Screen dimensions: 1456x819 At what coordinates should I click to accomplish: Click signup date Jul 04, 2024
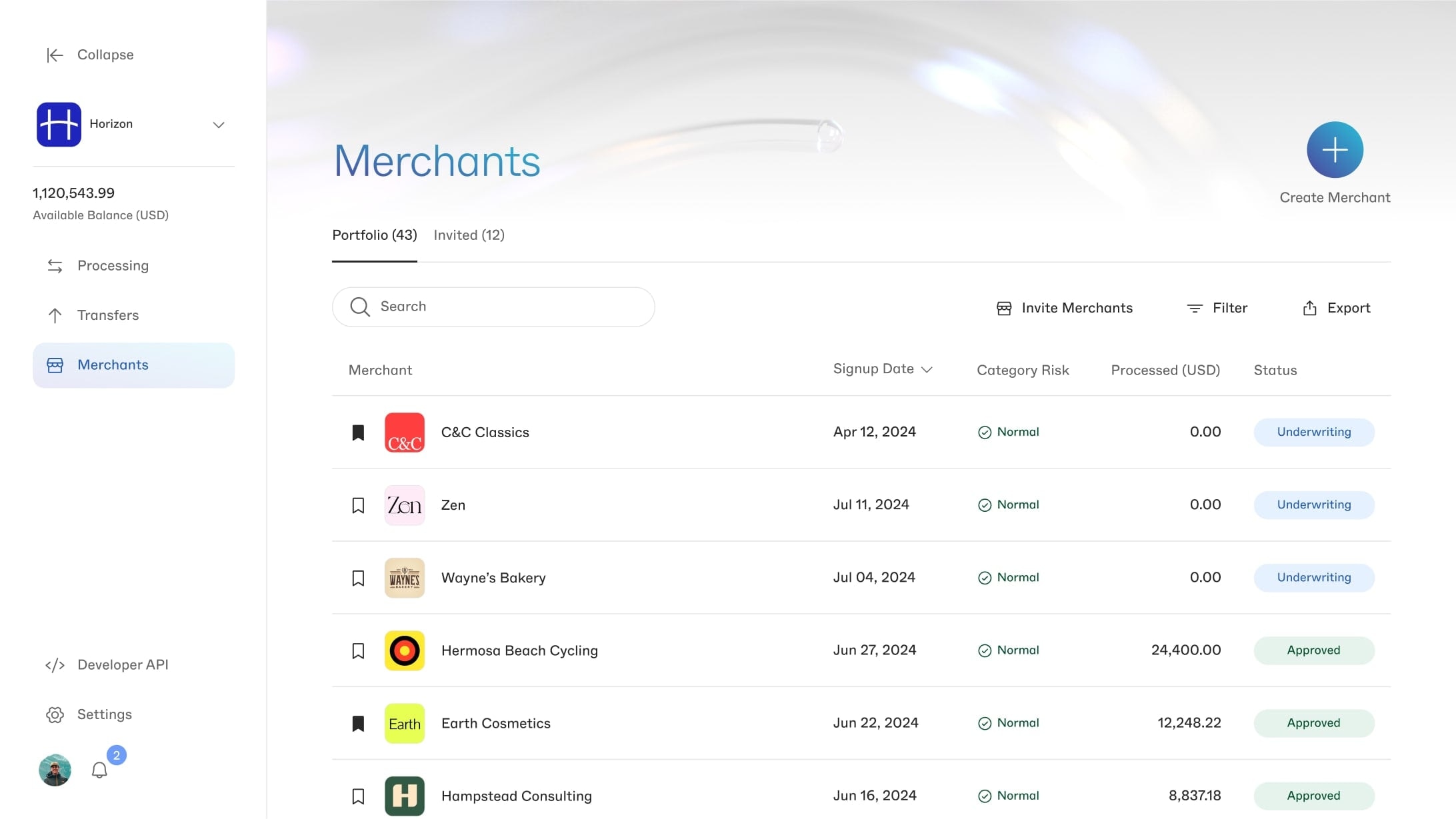[x=874, y=577]
